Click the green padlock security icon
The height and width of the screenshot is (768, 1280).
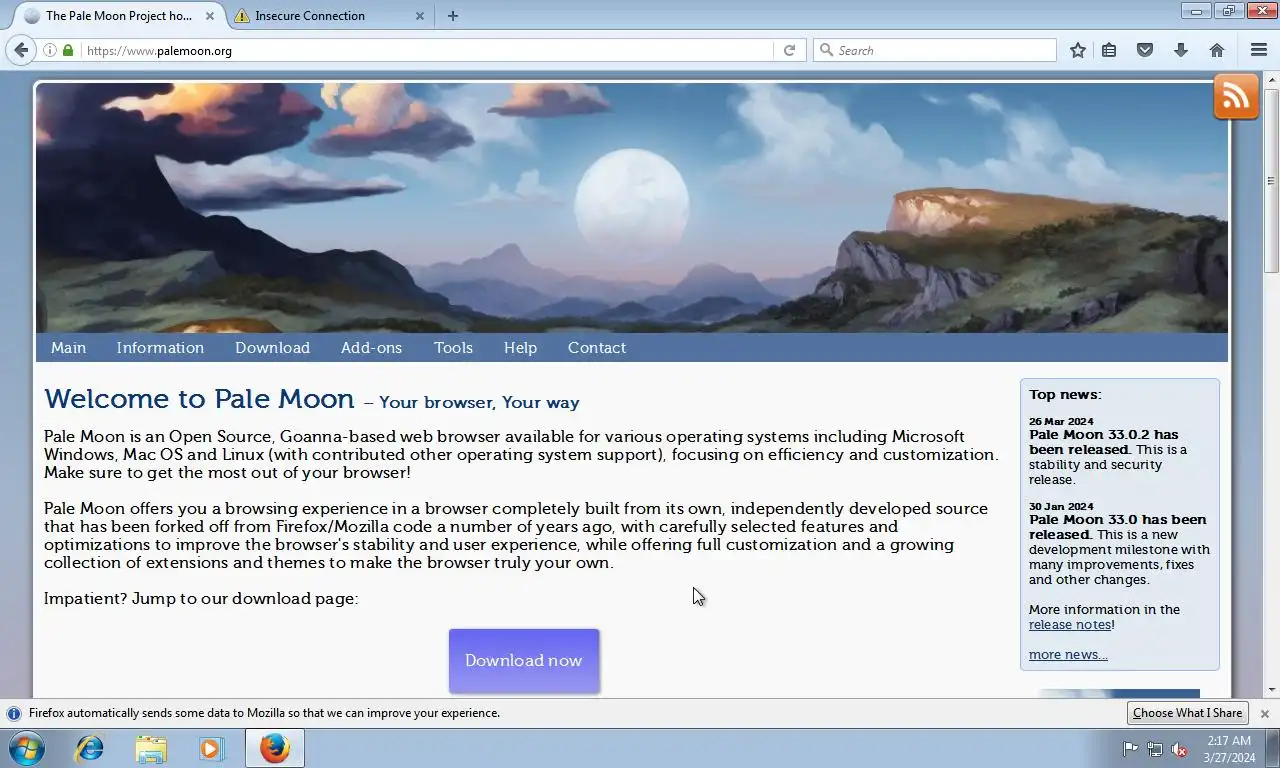point(68,50)
